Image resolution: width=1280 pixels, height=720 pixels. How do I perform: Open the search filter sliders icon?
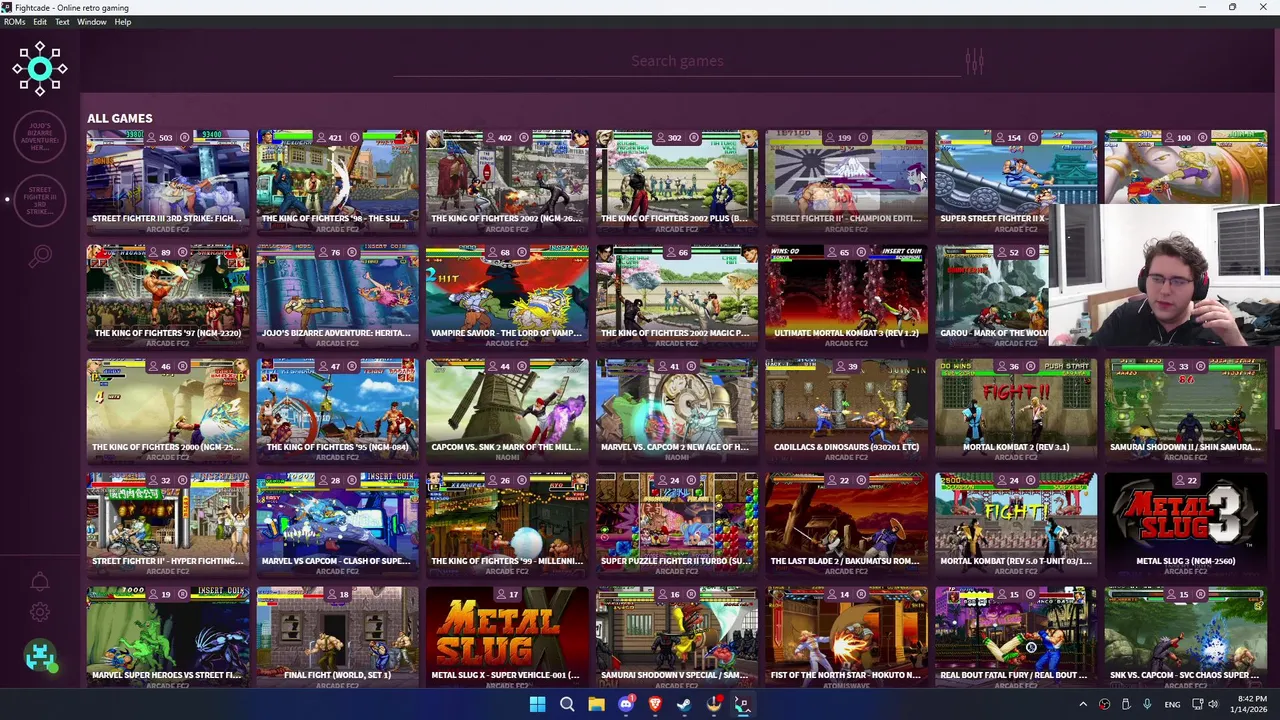click(974, 62)
